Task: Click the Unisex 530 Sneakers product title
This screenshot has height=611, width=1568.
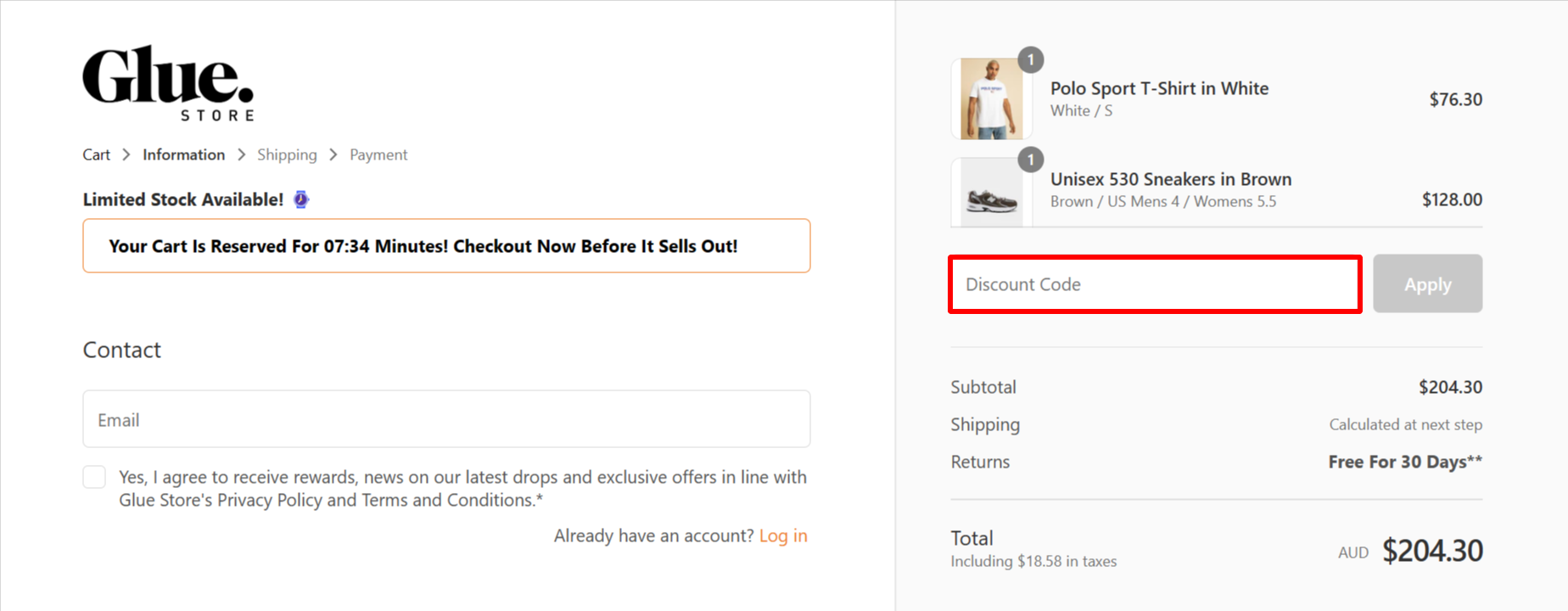Action: [1171, 179]
